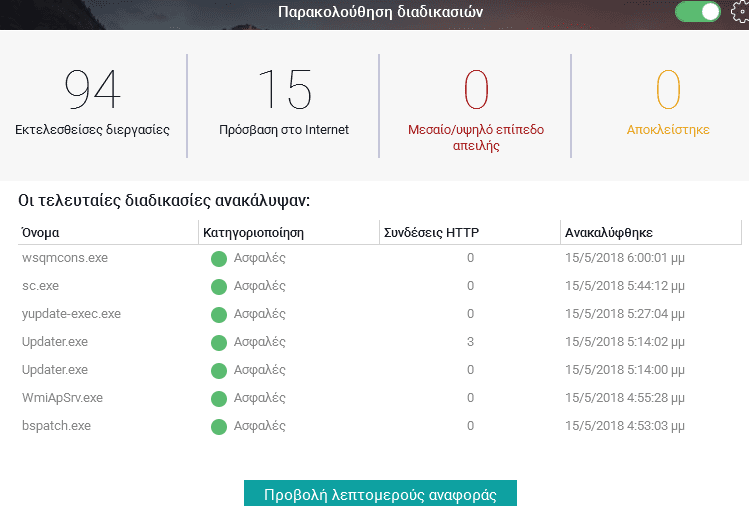This screenshot has height=506, width=749.
Task: Select the yupdate-exec.exe entry
Action: (x=380, y=314)
